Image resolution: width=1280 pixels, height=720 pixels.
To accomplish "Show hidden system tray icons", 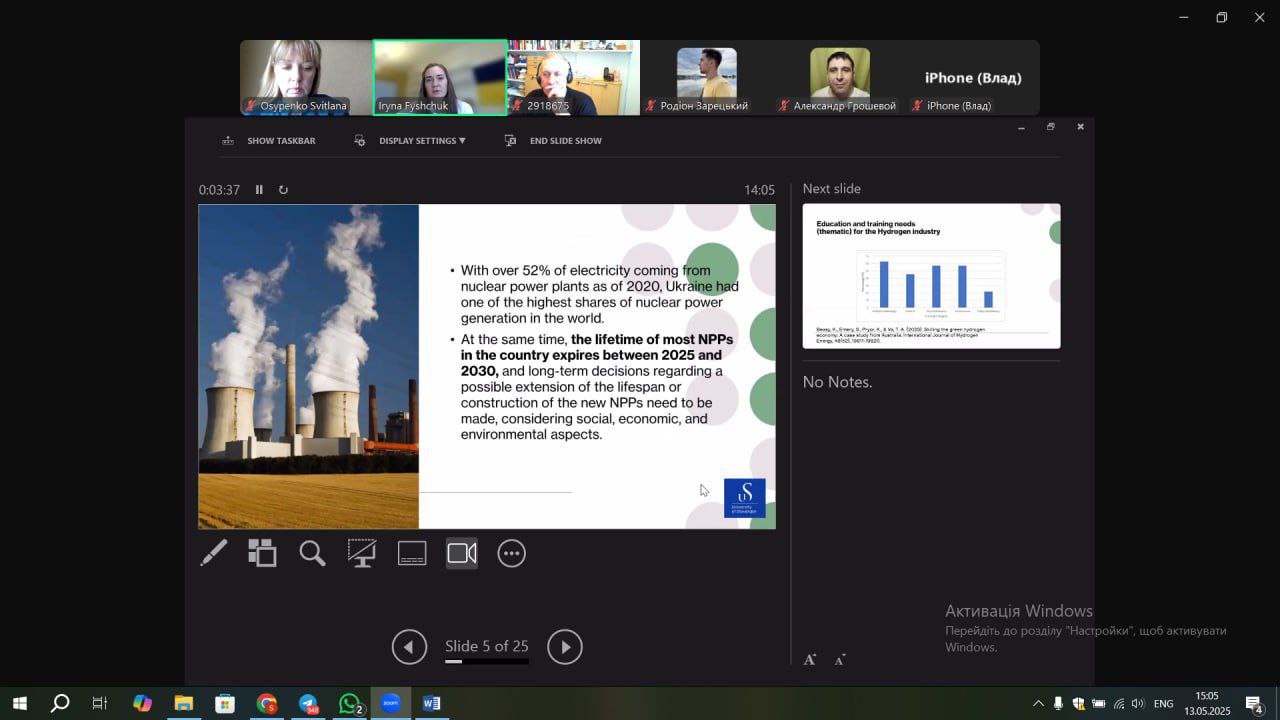I will tap(1038, 704).
